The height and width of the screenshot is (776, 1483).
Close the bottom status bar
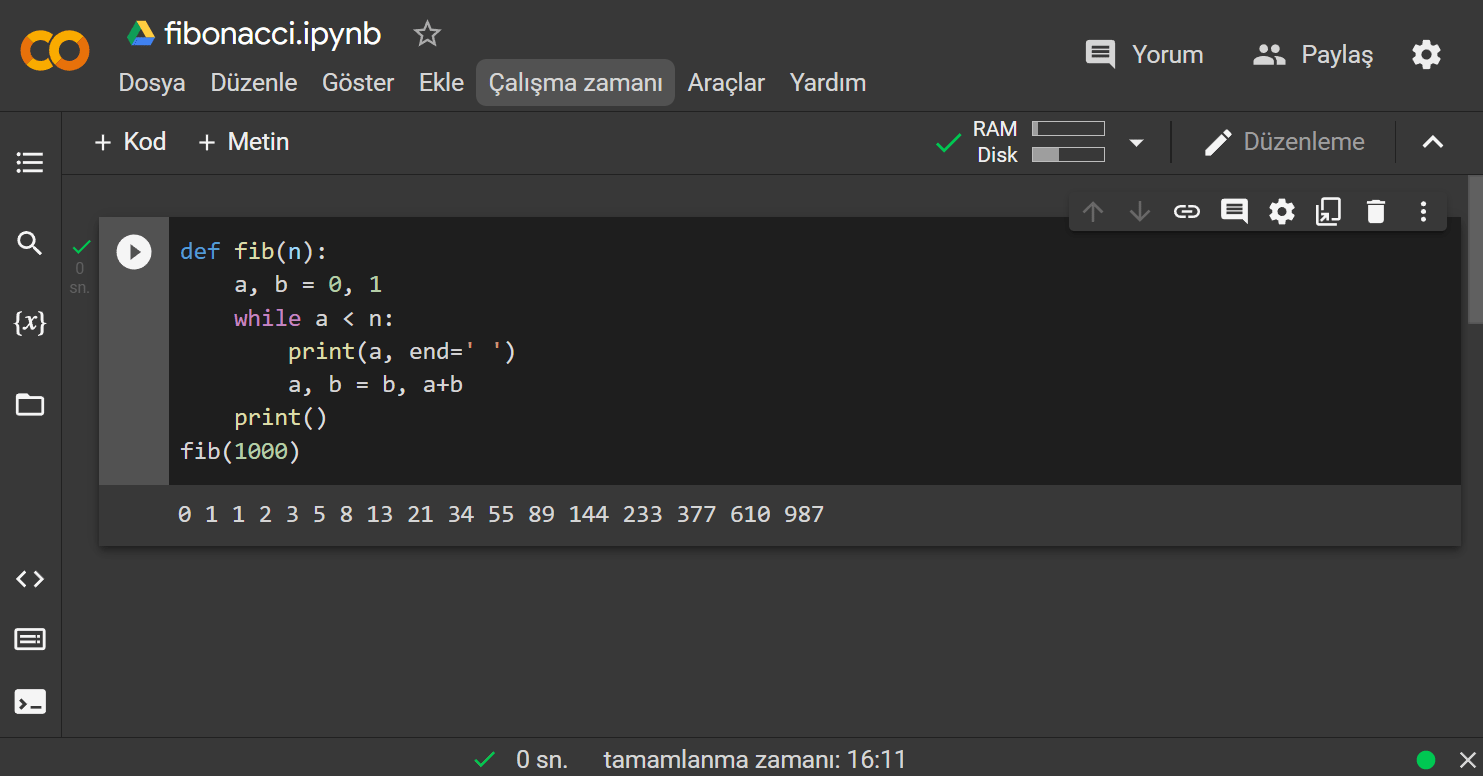point(1467,759)
